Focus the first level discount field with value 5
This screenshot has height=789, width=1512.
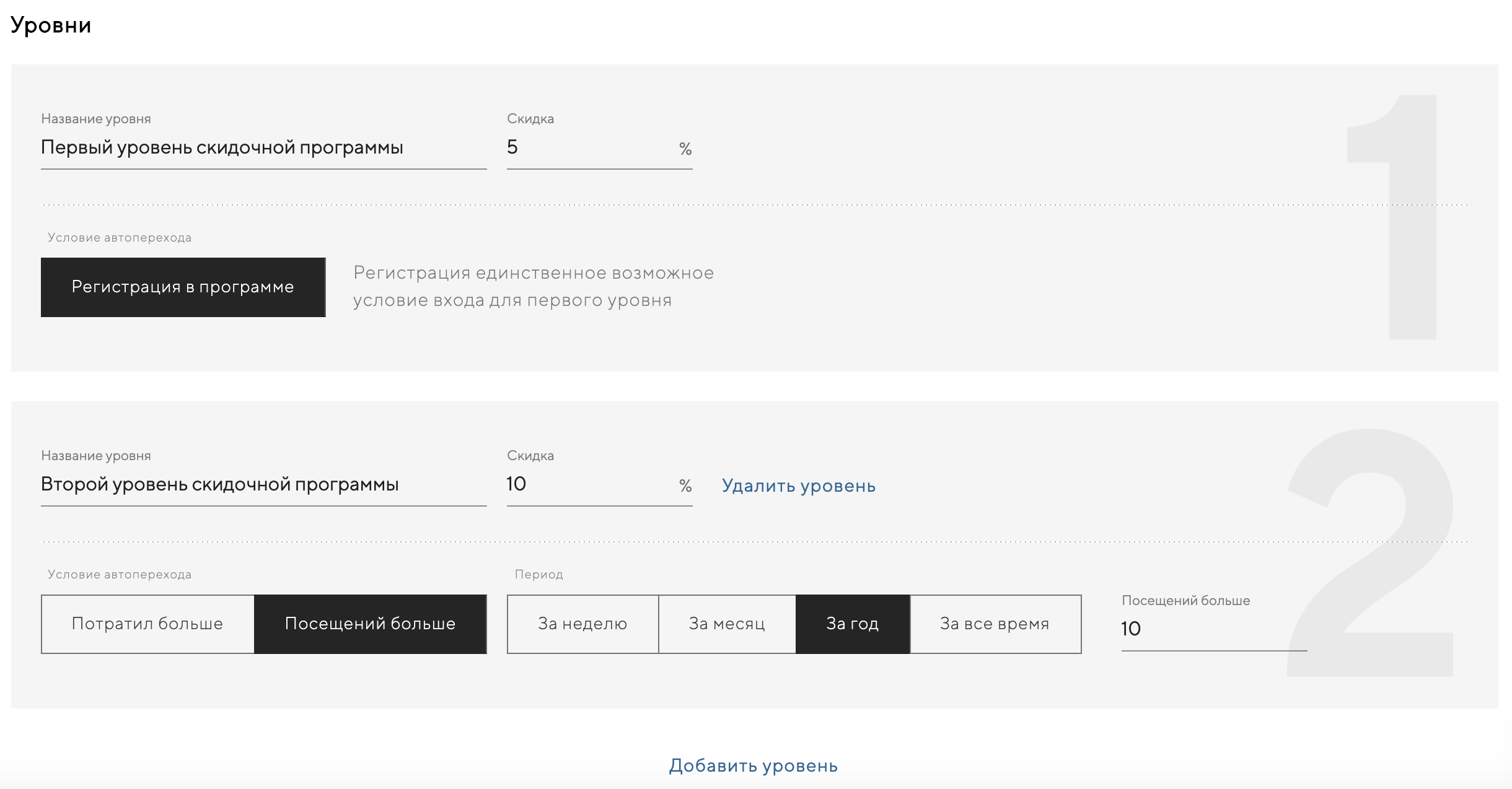pos(589,147)
